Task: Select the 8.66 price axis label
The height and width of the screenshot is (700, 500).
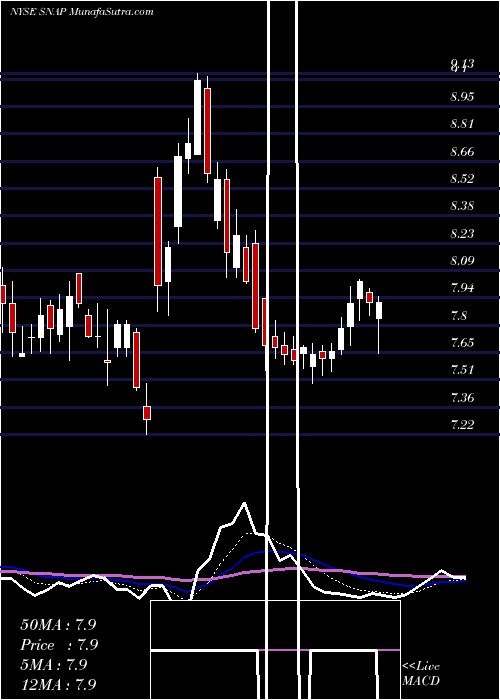Action: 462,152
